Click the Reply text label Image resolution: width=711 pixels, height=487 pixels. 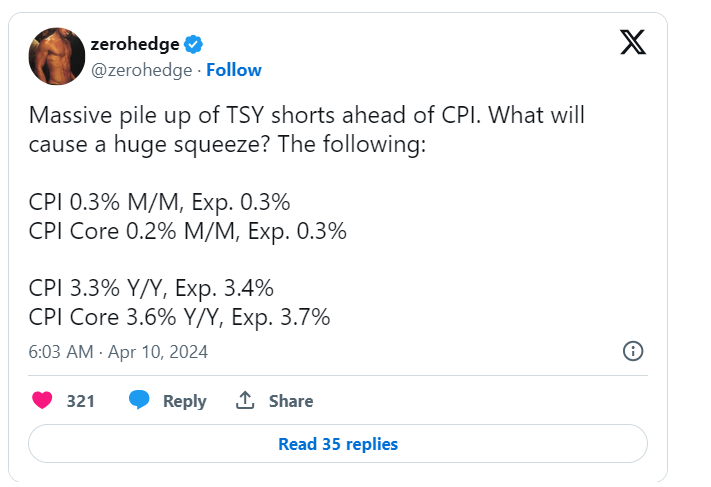pos(184,401)
